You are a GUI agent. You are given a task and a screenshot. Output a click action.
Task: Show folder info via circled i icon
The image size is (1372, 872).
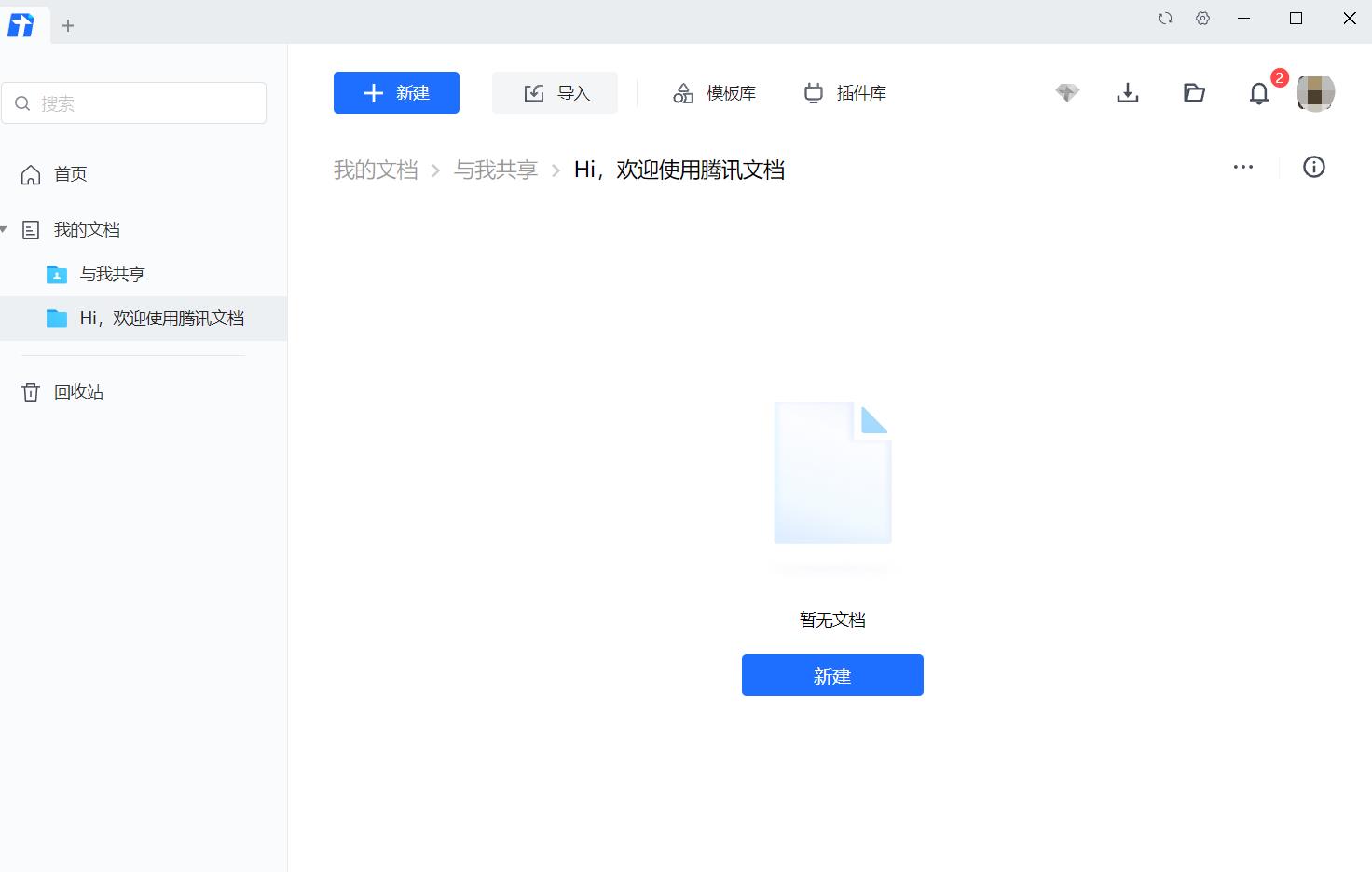1313,168
